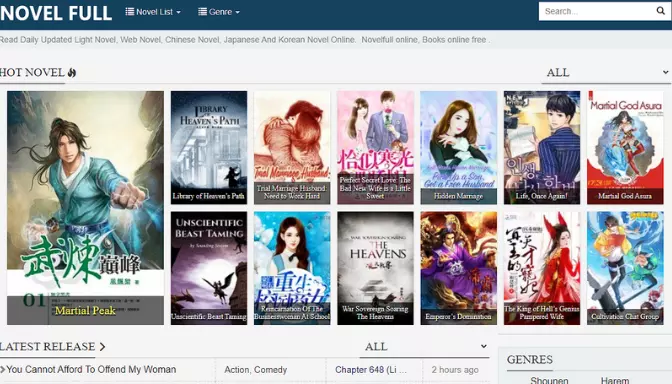The width and height of the screenshot is (672, 384).
Task: Open Martial God Asura cover
Action: pos(625,147)
